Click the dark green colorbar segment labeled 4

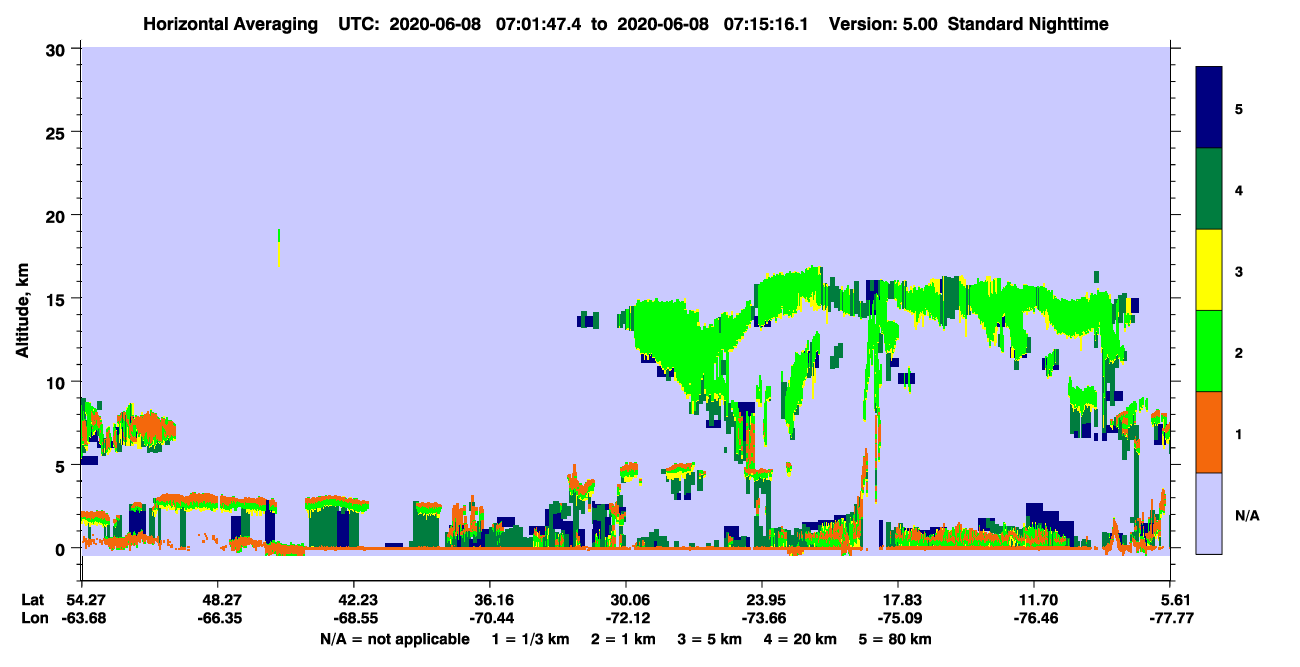click(1209, 189)
